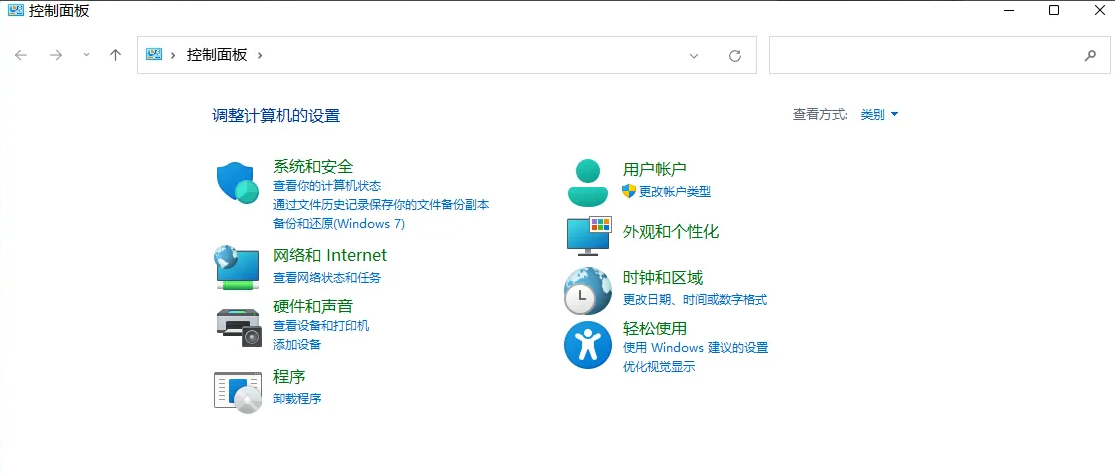Open the 程序 disc icon
The image size is (1115, 476).
pyautogui.click(x=238, y=392)
